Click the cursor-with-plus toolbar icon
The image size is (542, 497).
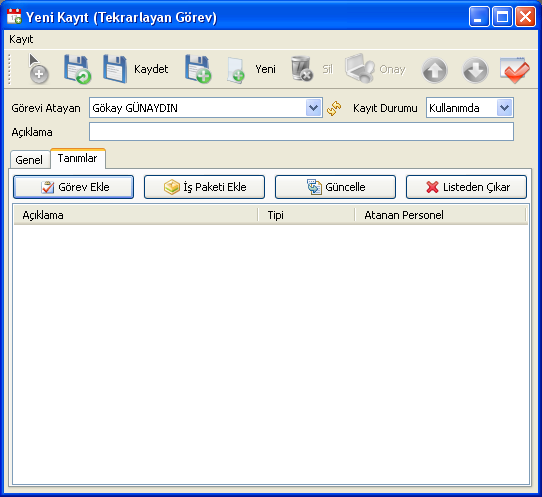click(x=38, y=69)
